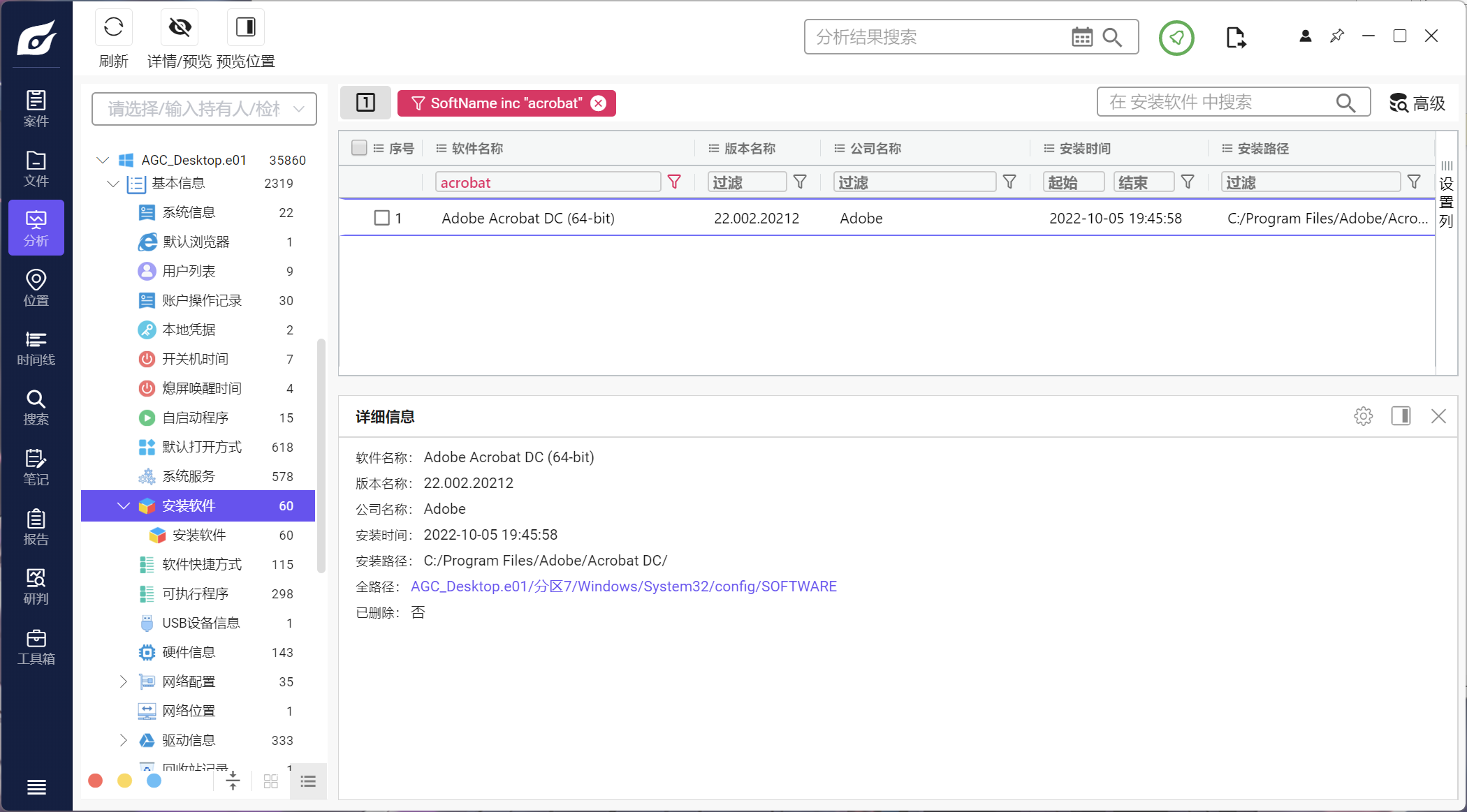Click 在 安装软件 中搜索 field
Image resolution: width=1467 pixels, height=812 pixels.
click(1234, 103)
